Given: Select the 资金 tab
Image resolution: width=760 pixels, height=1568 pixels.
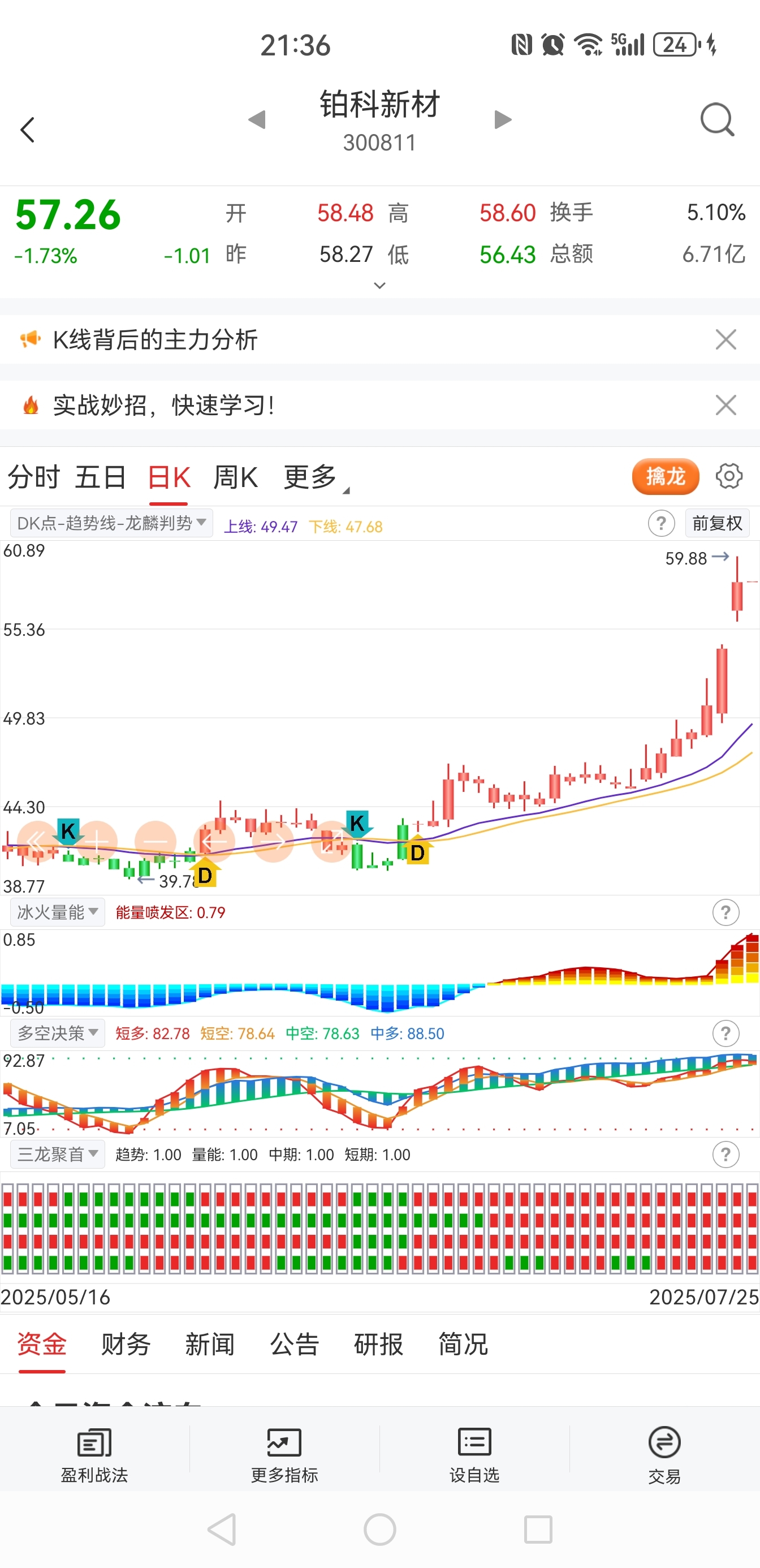Looking at the screenshot, I should [42, 1345].
